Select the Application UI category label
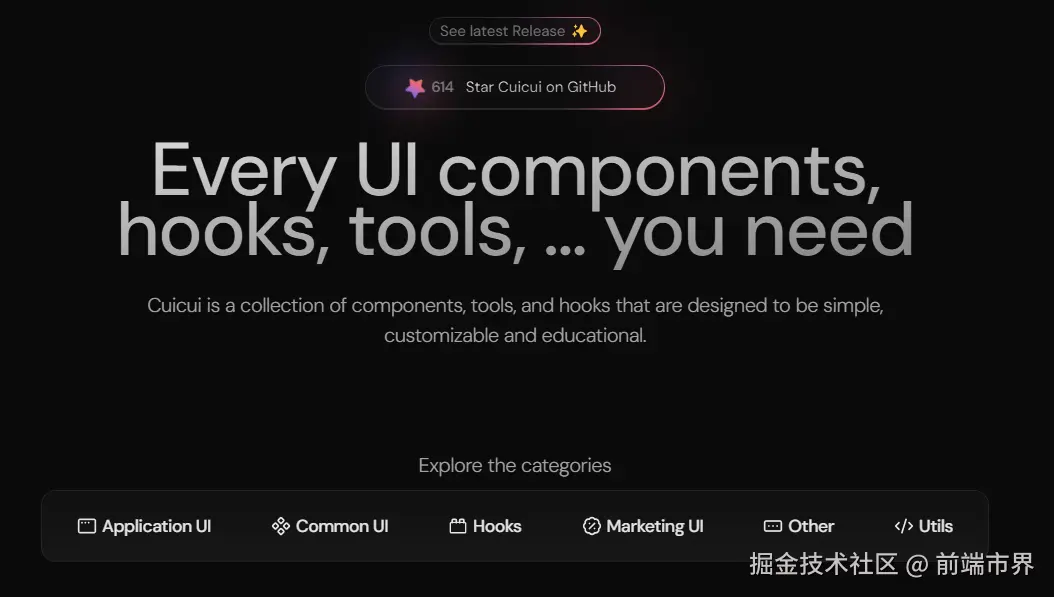 [x=157, y=526]
